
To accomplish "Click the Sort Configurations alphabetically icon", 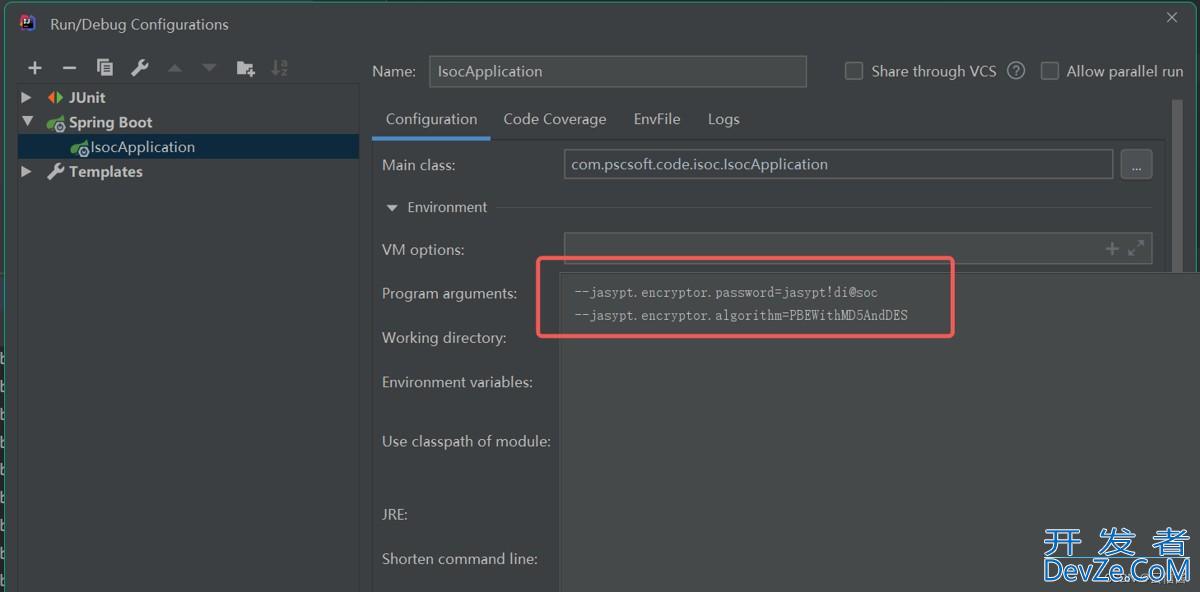I will click(280, 68).
